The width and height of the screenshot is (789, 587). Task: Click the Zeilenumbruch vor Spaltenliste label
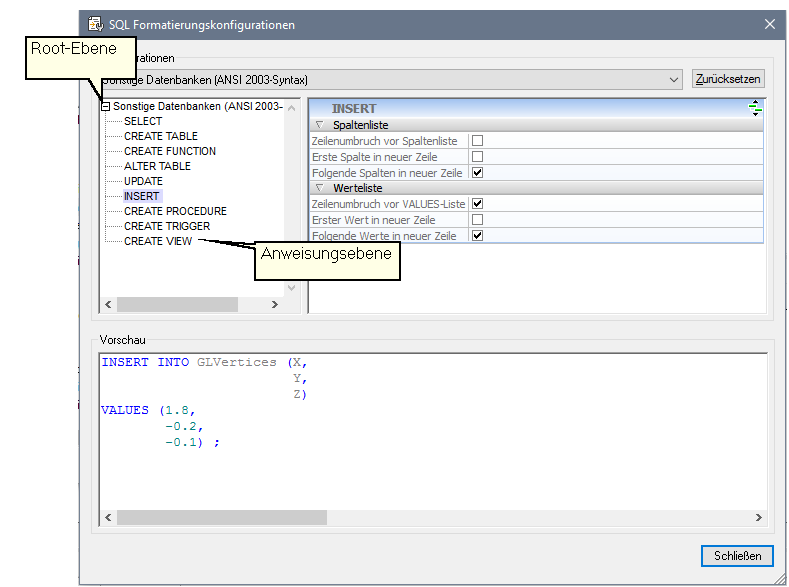click(384, 141)
